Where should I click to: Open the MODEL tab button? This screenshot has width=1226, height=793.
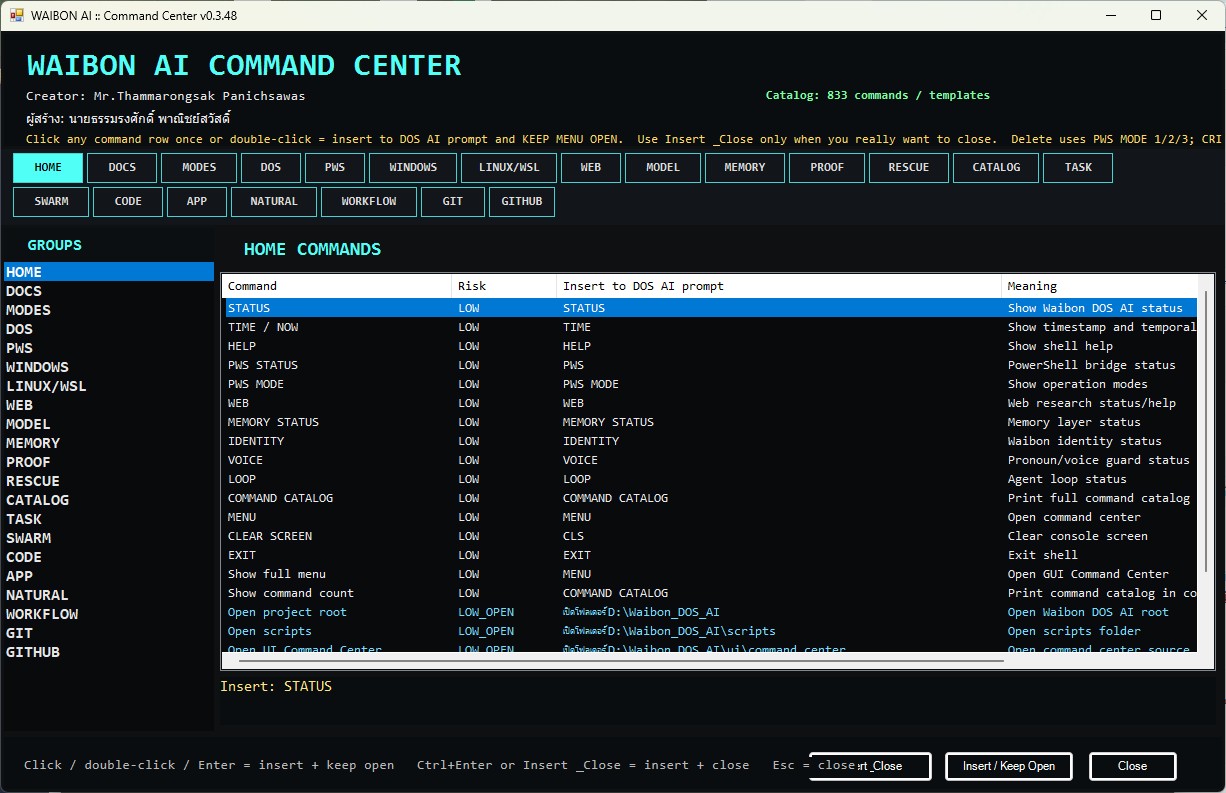(663, 168)
